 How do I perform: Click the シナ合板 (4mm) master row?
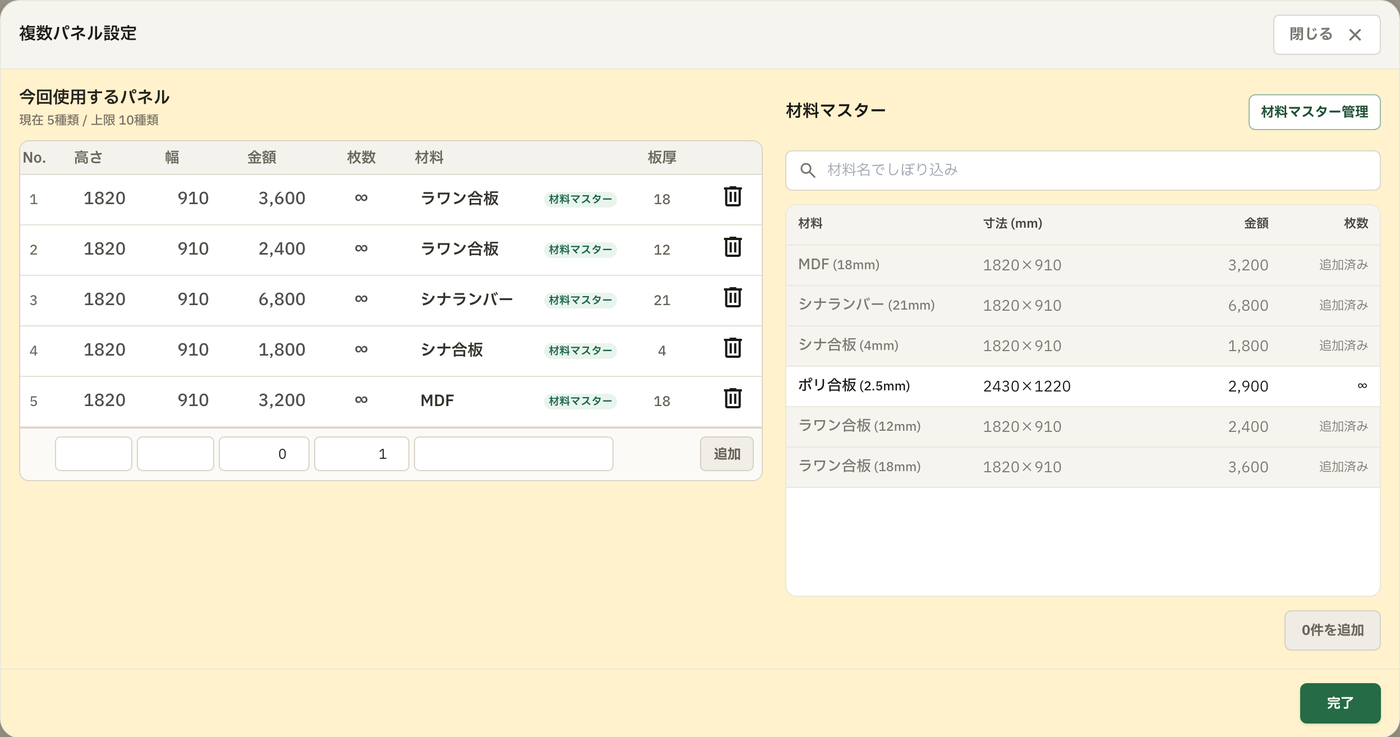[1083, 346]
